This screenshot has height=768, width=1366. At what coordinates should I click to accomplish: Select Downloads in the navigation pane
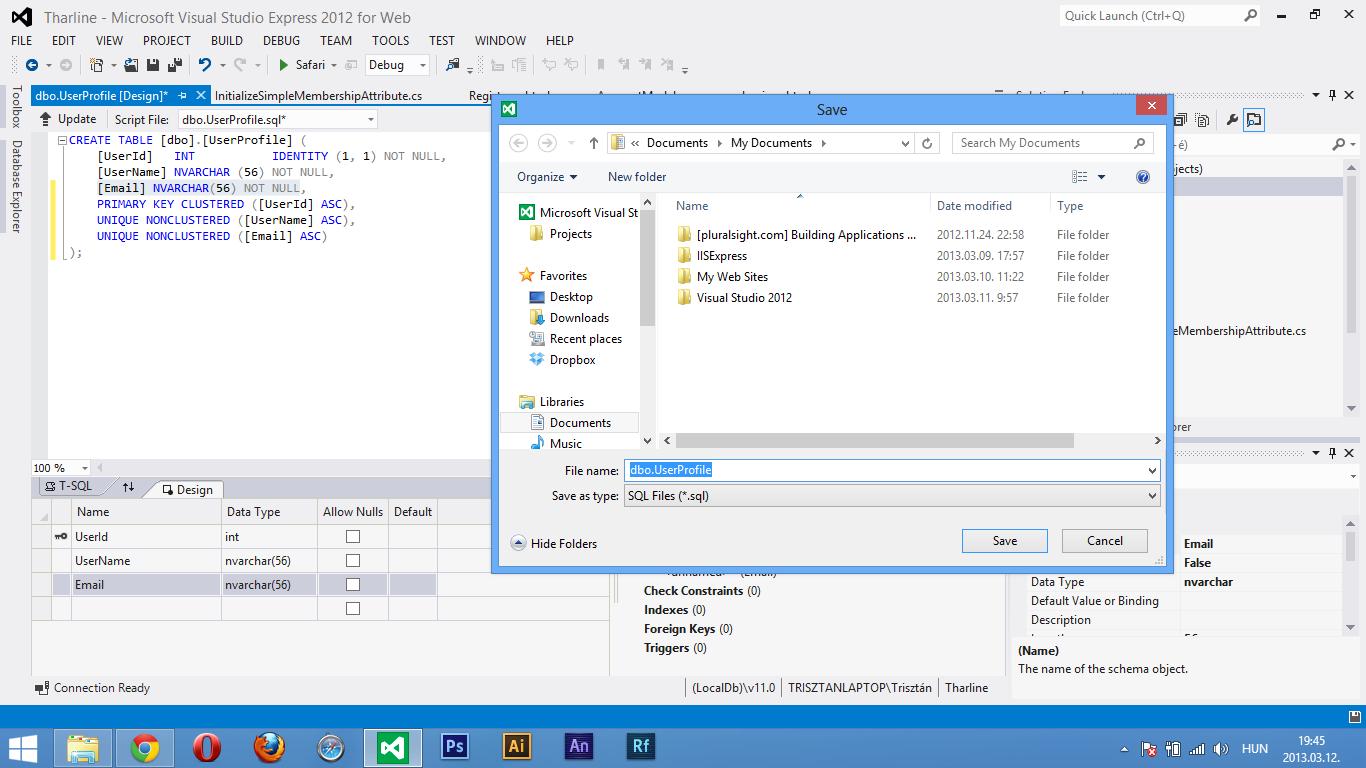(x=579, y=318)
